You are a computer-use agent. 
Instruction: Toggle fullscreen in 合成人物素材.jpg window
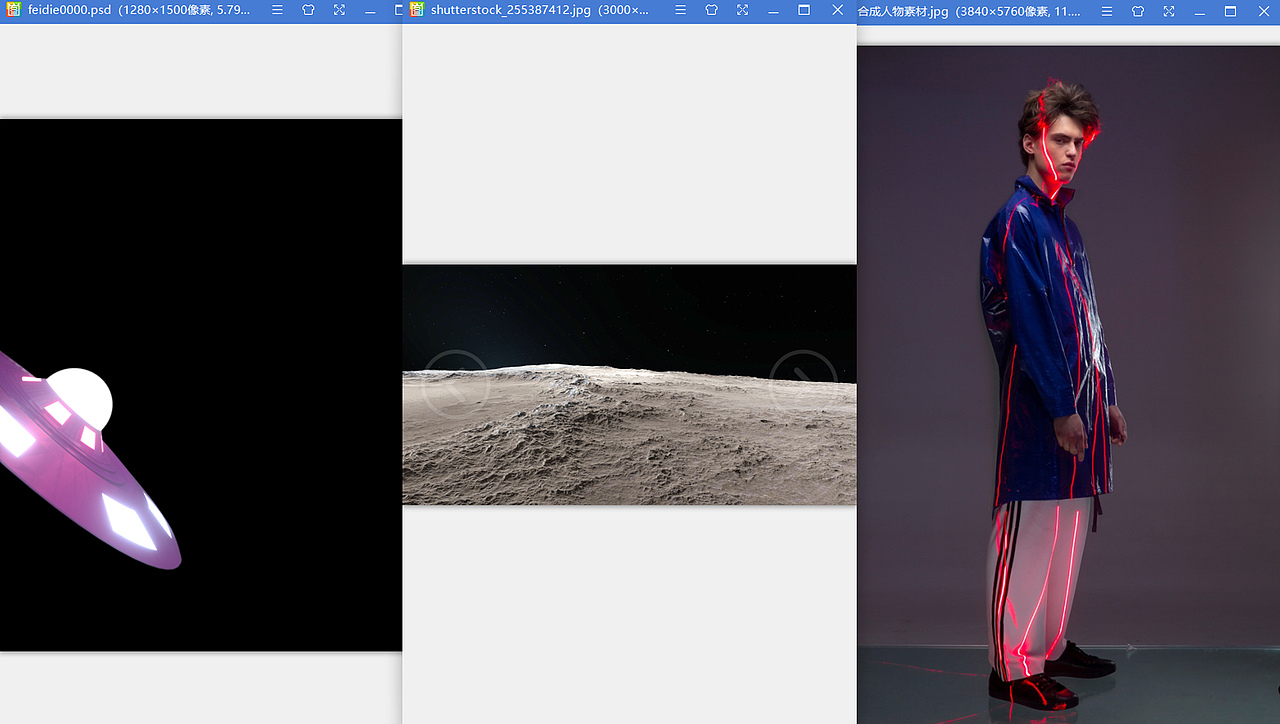pyautogui.click(x=1169, y=11)
